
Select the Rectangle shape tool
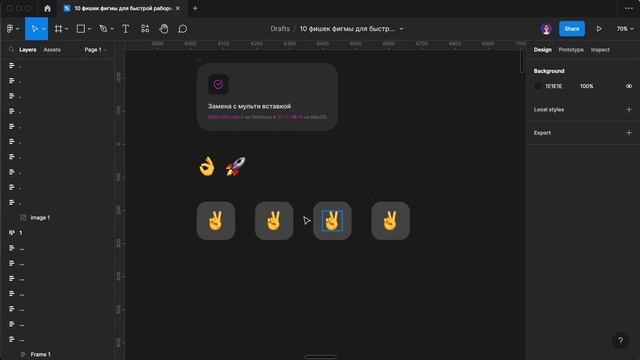coord(81,29)
